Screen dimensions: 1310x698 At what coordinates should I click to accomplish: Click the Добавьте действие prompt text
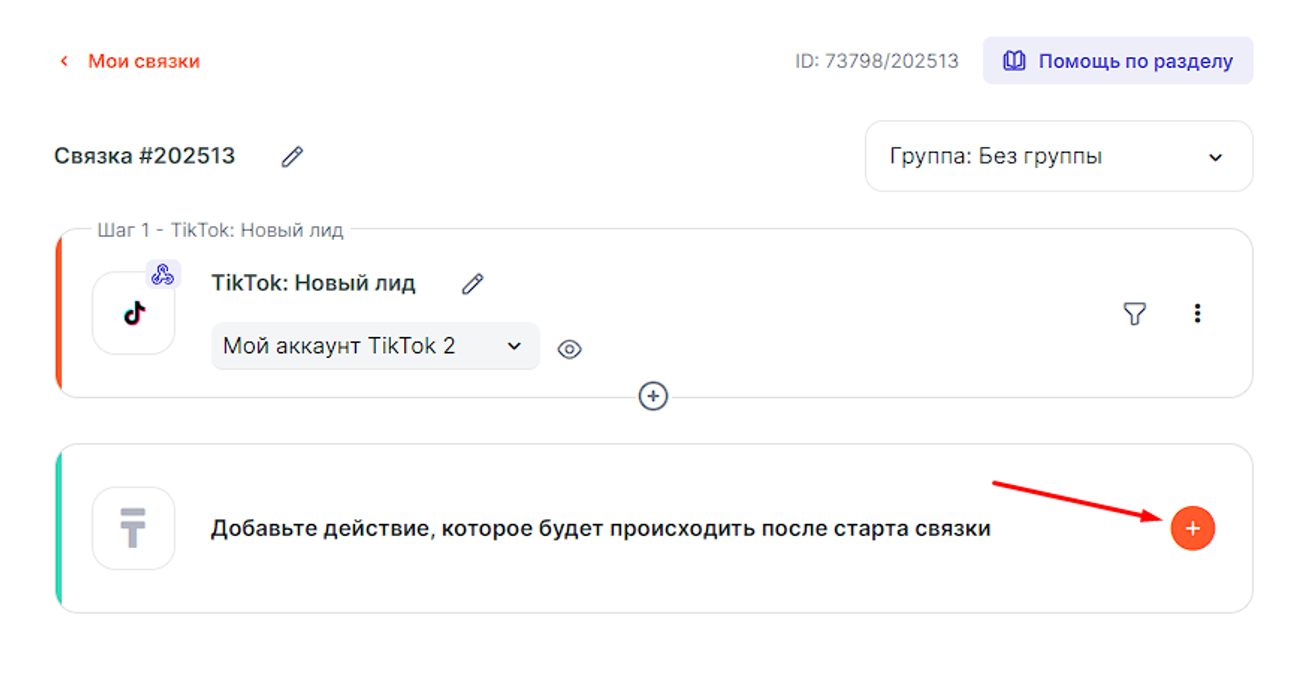coord(600,528)
